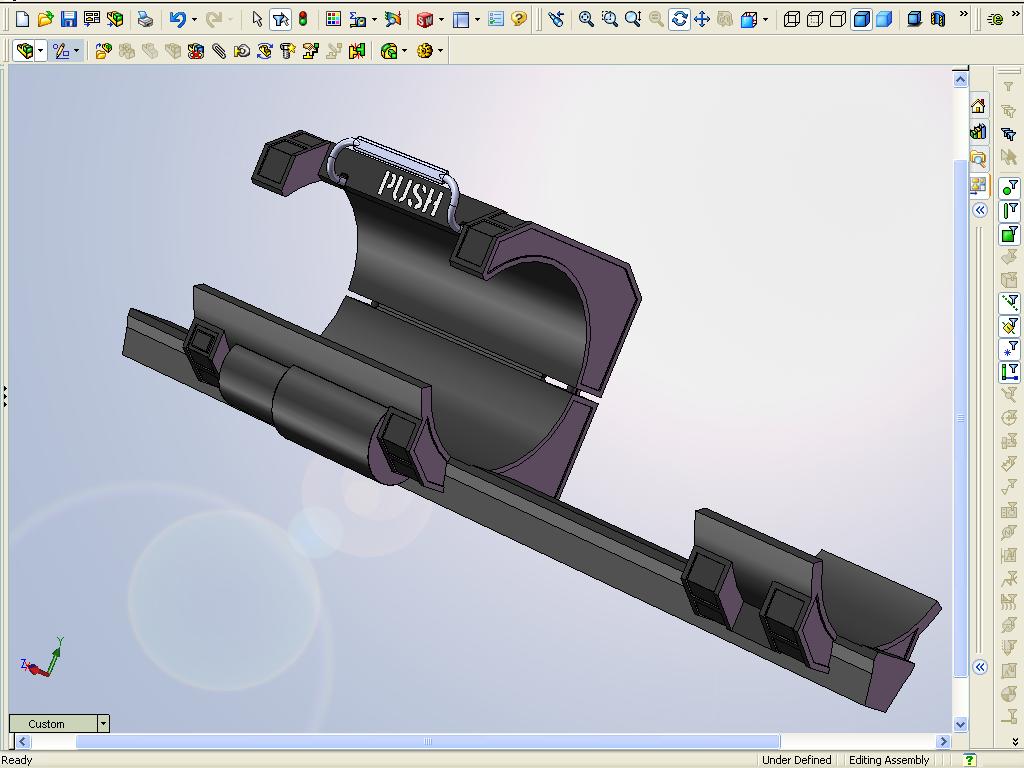Click the Save icon

coord(68,19)
